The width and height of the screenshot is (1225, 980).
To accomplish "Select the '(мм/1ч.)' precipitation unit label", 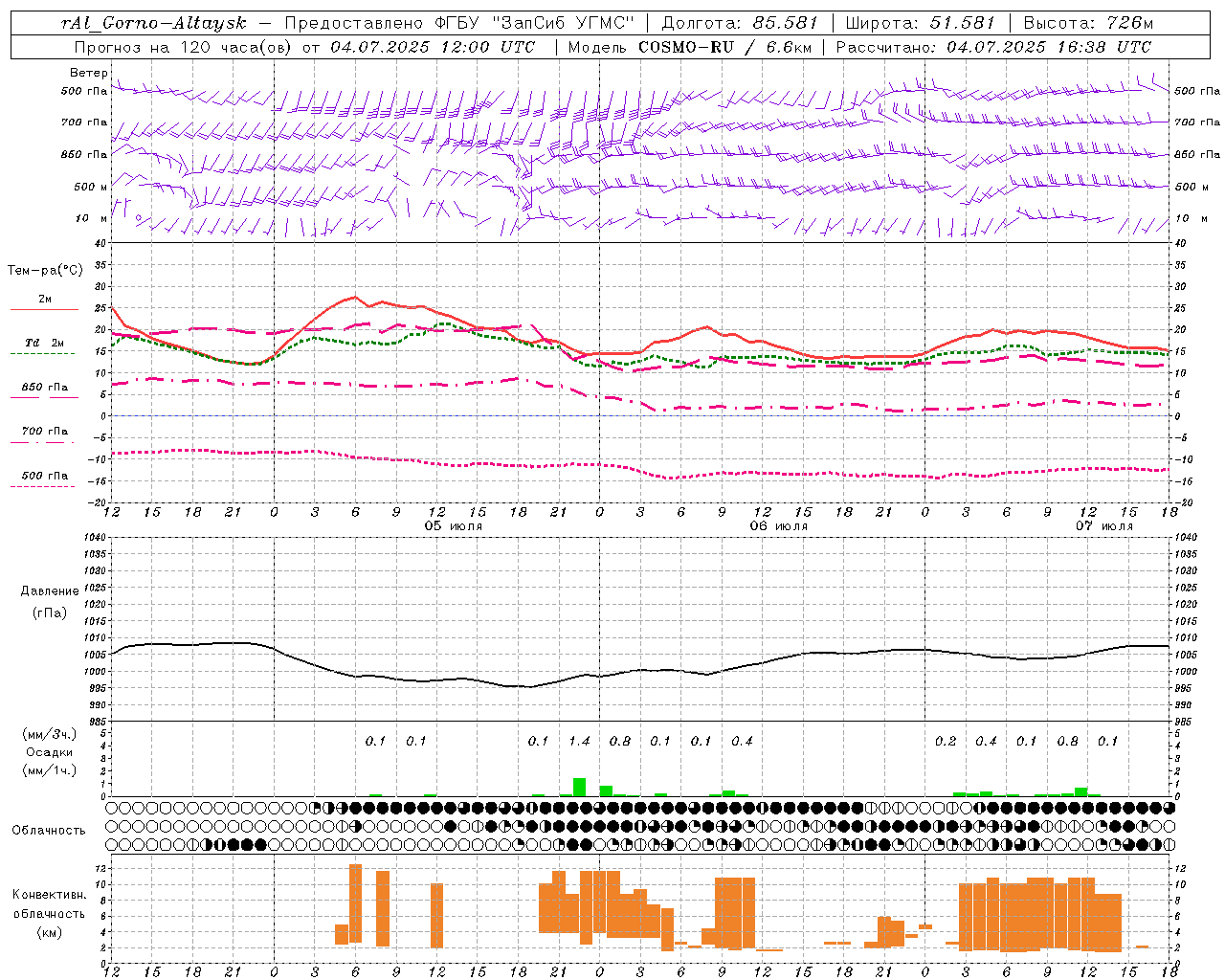I will tap(50, 770).
